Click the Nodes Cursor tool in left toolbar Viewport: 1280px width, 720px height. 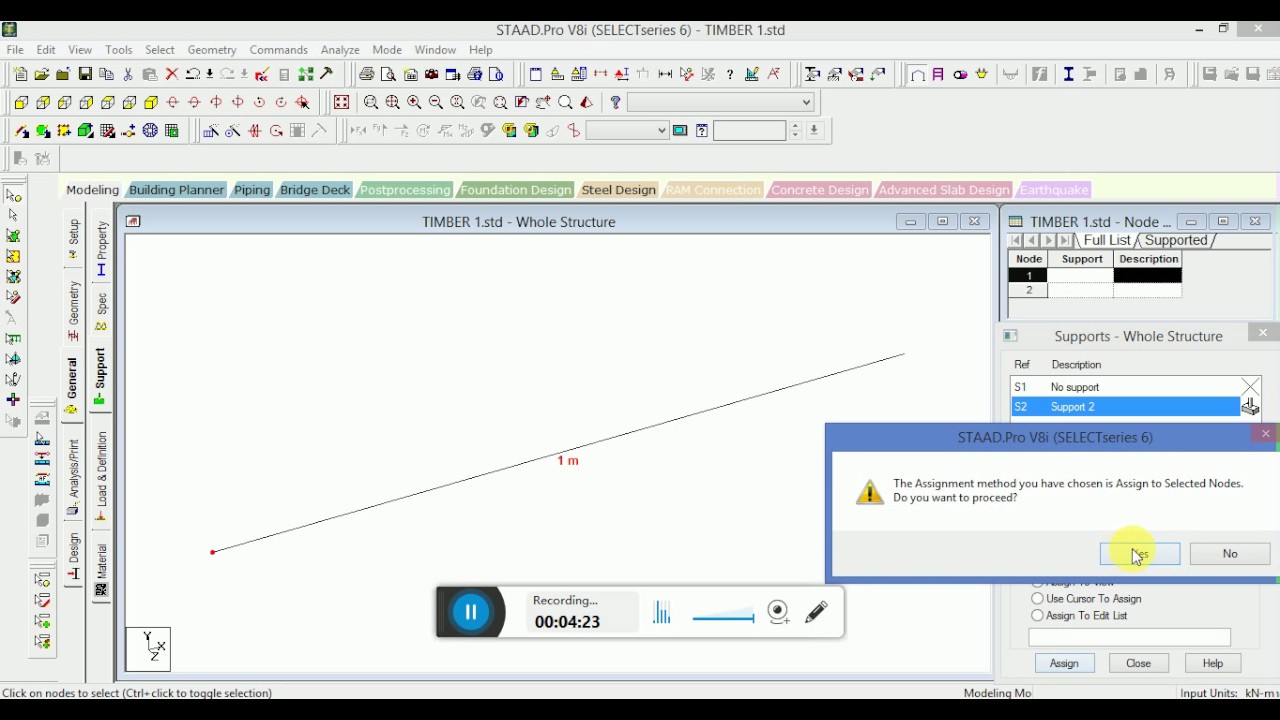click(13, 195)
